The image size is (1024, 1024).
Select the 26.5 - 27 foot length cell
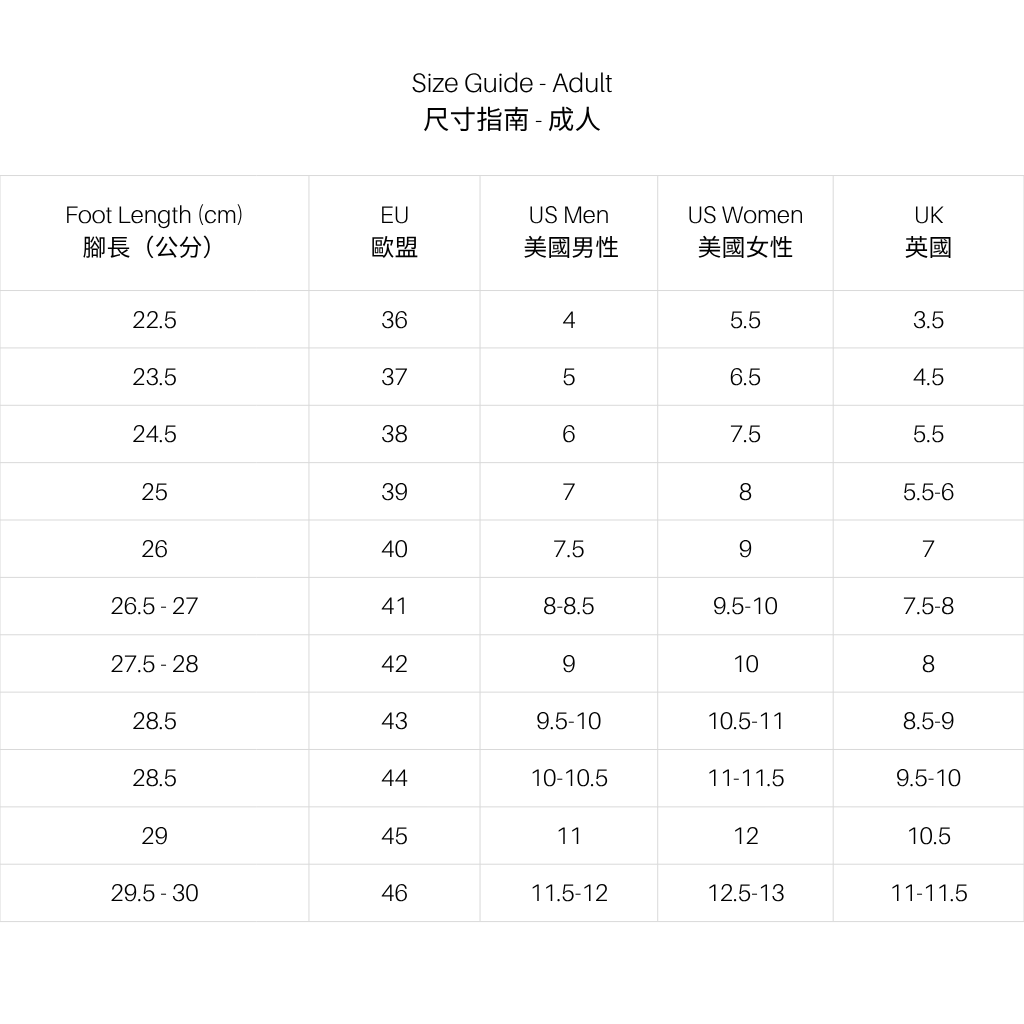click(x=154, y=606)
